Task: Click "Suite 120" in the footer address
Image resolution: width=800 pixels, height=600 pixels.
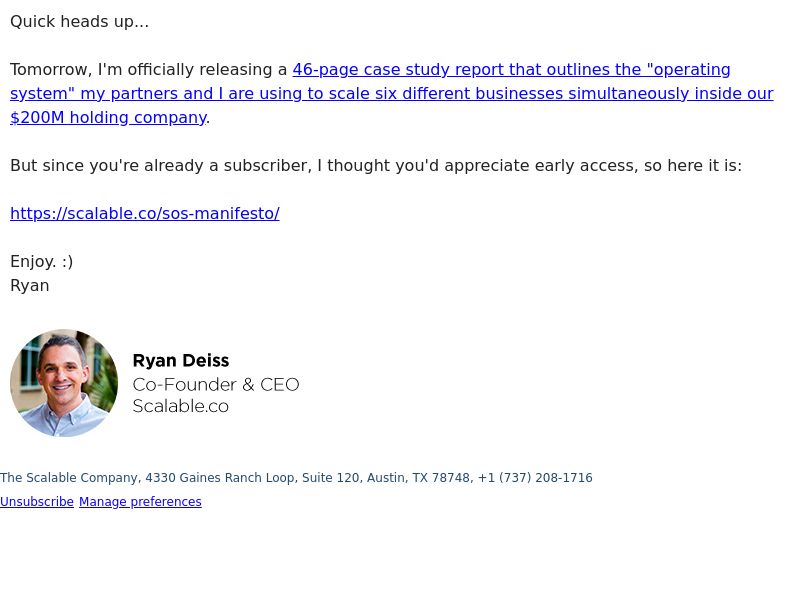Action: coord(331,478)
